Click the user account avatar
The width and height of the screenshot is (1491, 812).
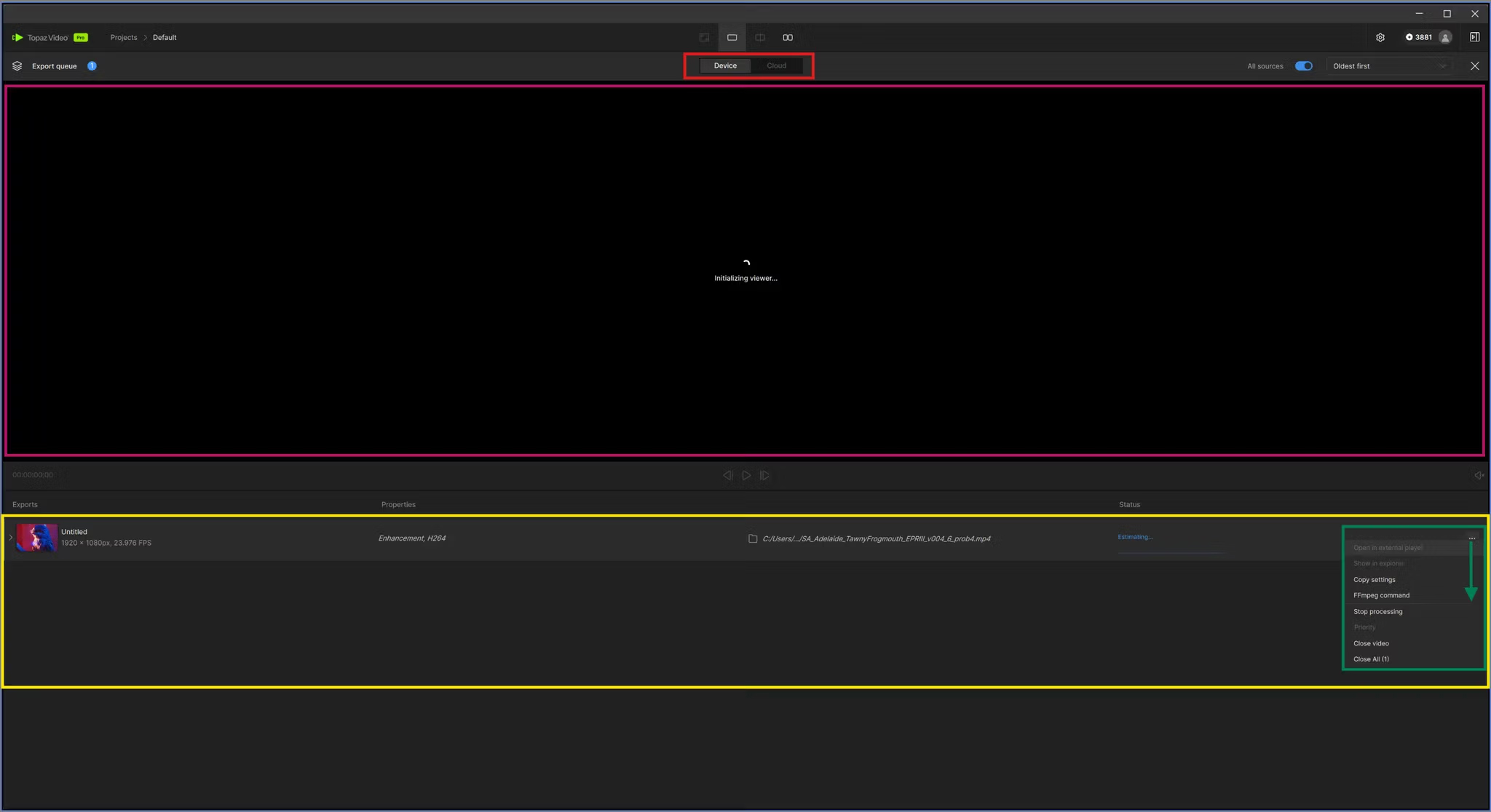(1445, 37)
